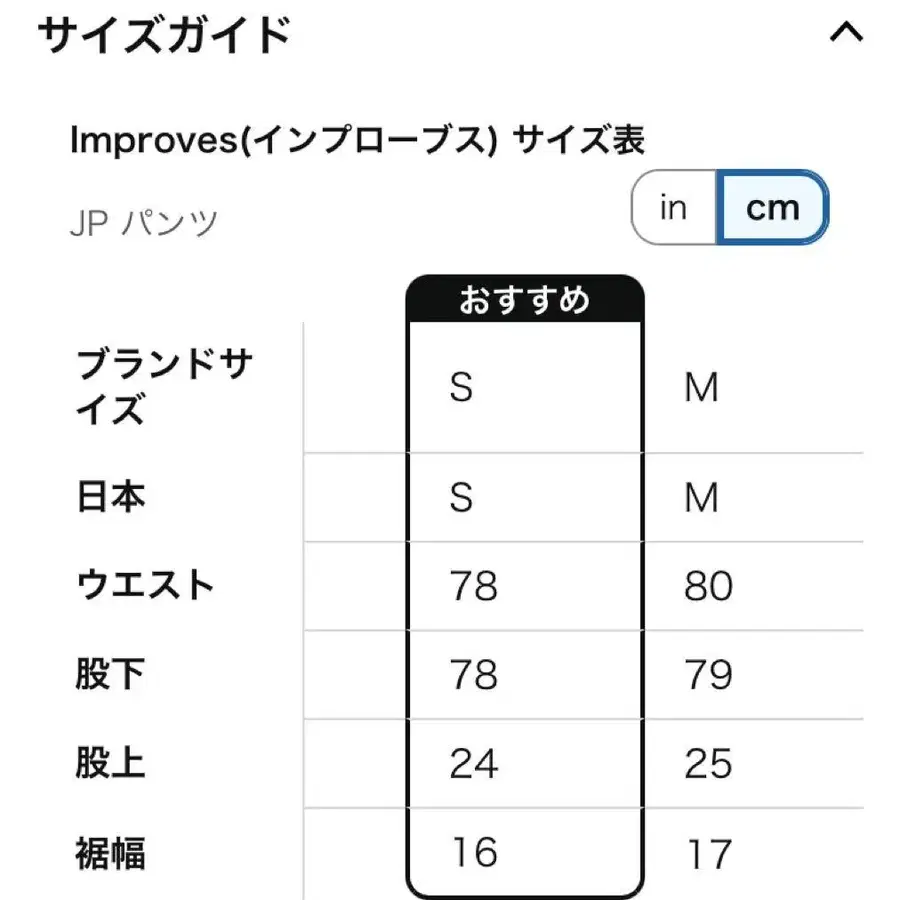Image resolution: width=900 pixels, height=900 pixels.
Task: Select the ウエスト row label
Action: tap(146, 586)
